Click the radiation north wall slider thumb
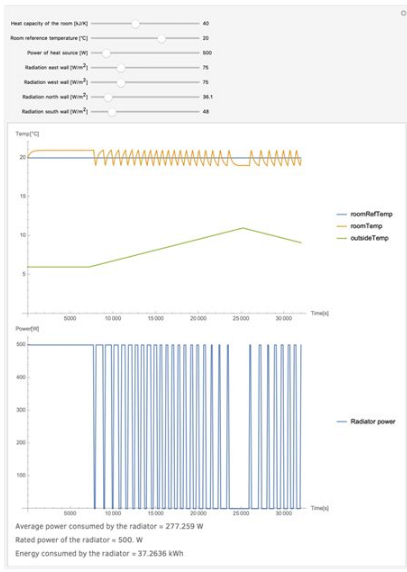Image resolution: width=407 pixels, height=572 pixels. point(108,97)
